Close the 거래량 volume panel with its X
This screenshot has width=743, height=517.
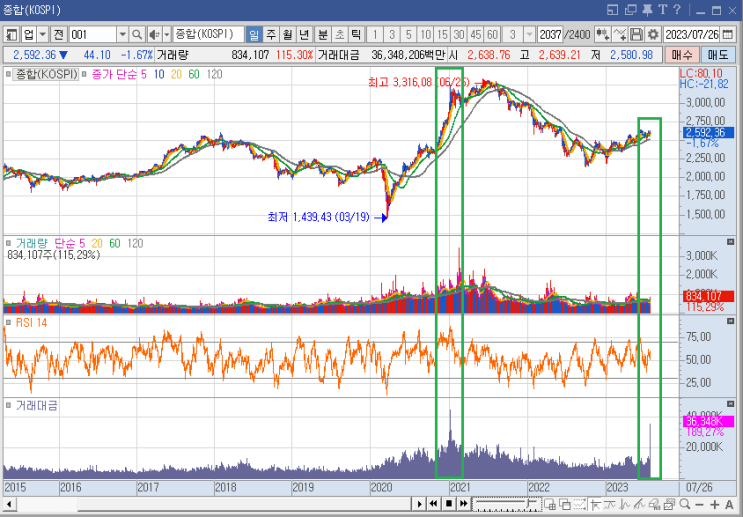click(730, 242)
